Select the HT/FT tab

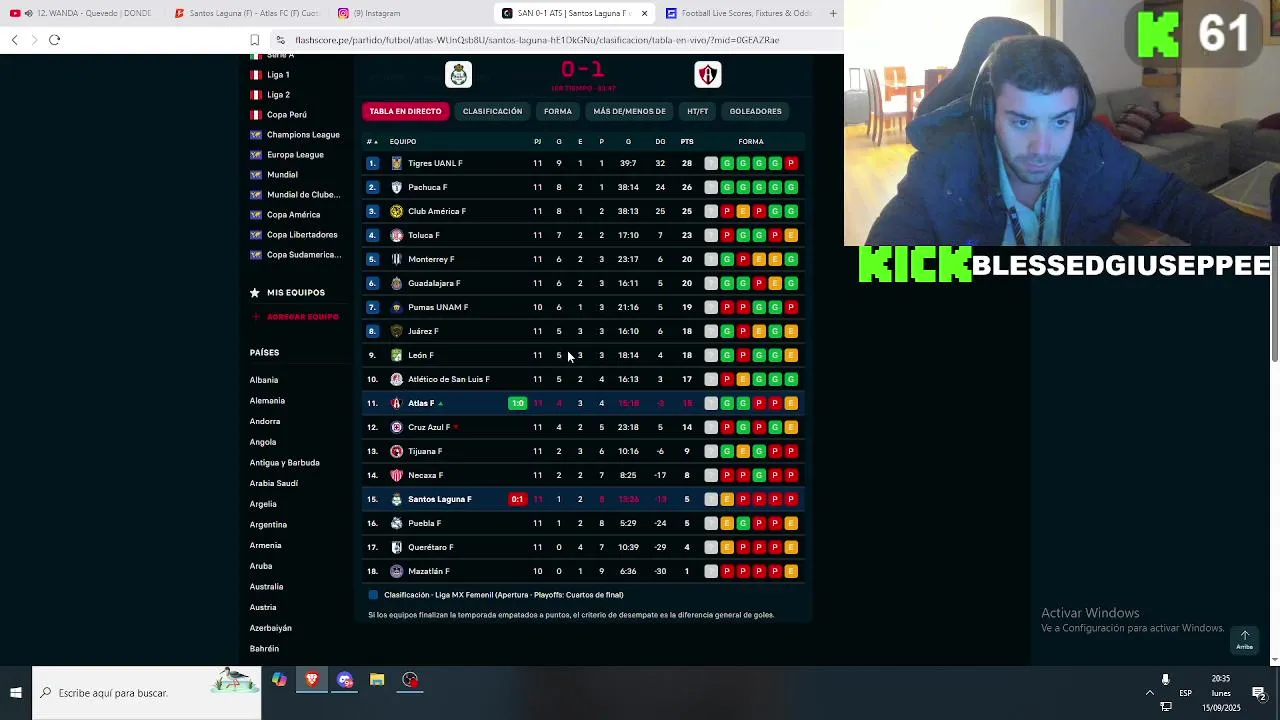coord(698,111)
